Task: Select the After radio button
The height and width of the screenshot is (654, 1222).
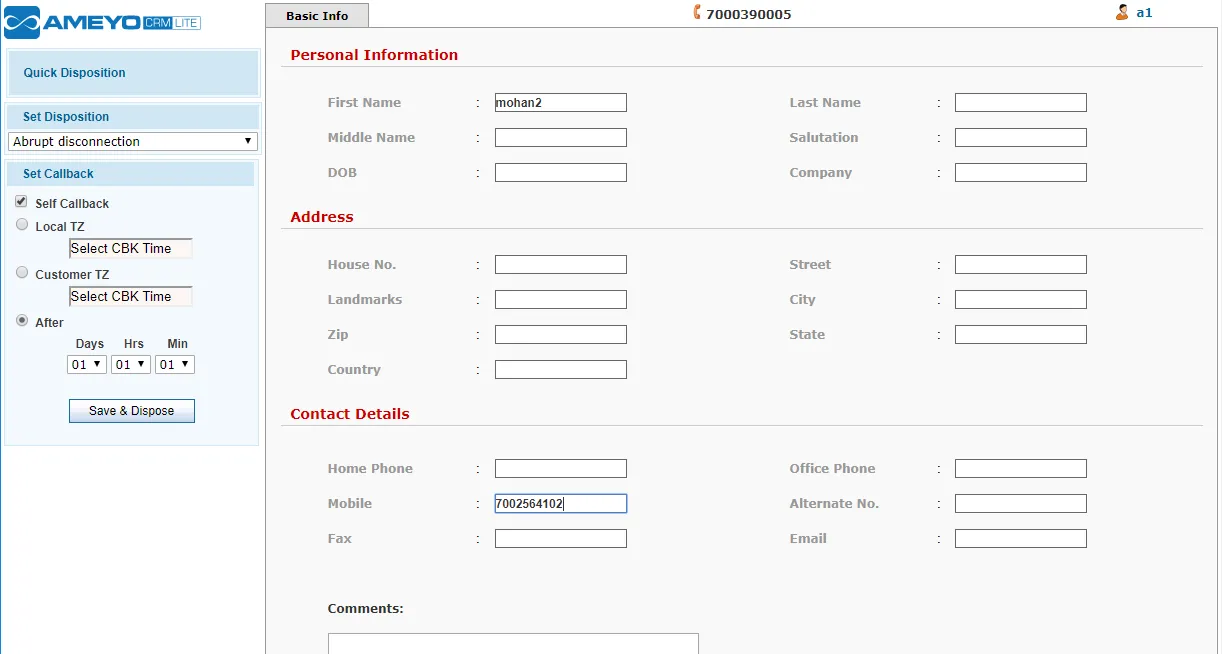Action: pos(22,321)
